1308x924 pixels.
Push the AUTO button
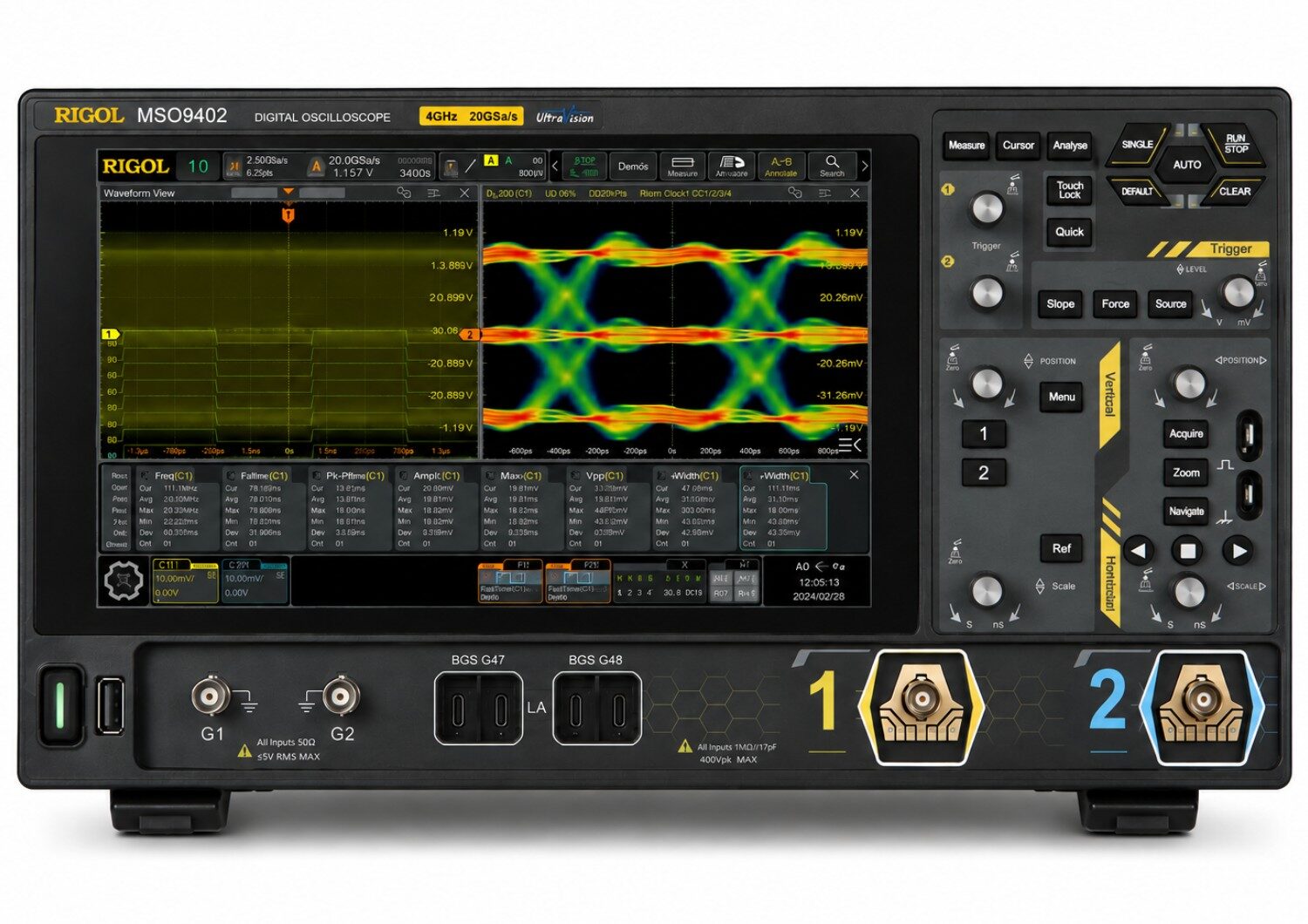click(x=1187, y=164)
